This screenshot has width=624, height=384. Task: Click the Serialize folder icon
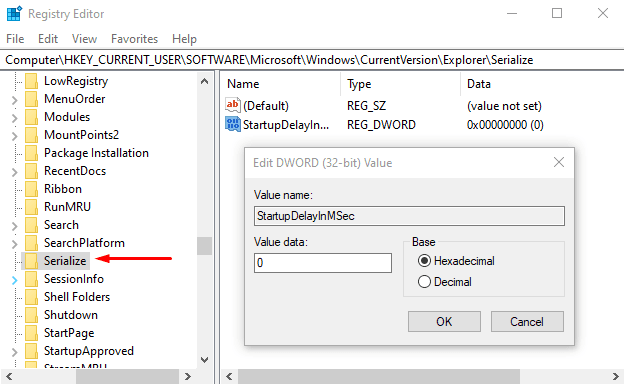31,261
